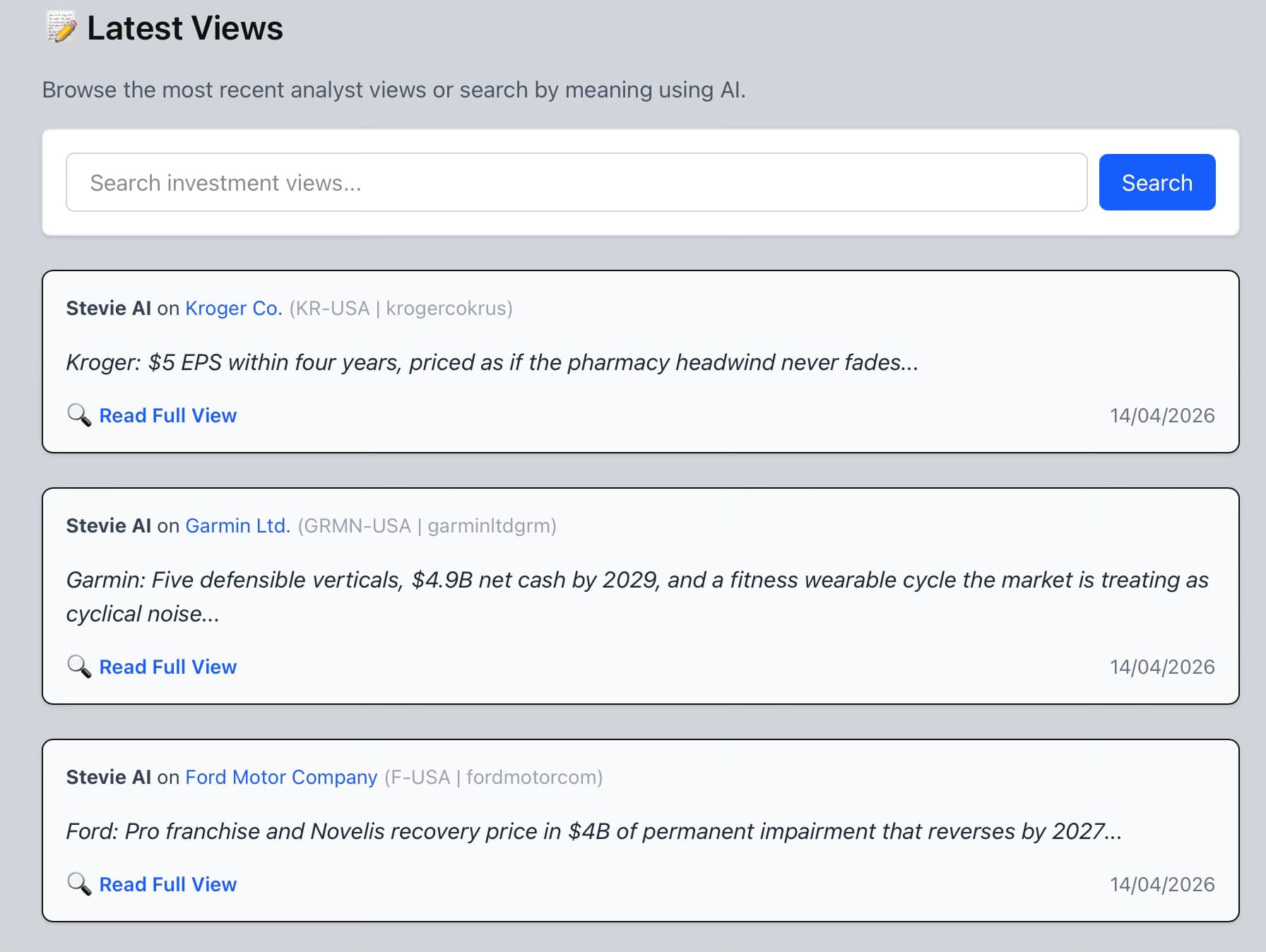The image size is (1266, 952).
Task: Click the date on the Kroger card
Action: tap(1161, 416)
